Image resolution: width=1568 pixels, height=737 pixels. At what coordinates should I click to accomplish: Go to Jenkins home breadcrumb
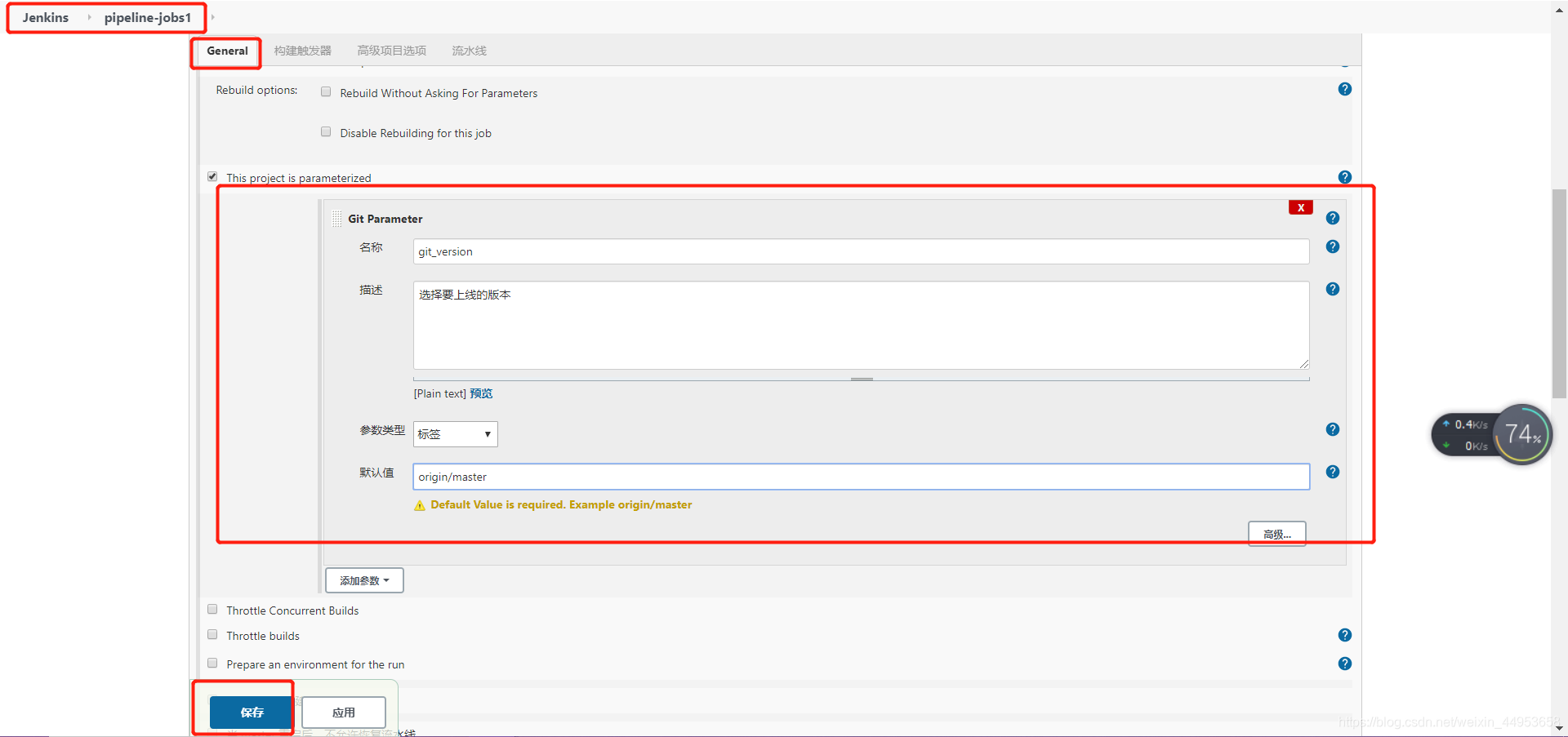pyautogui.click(x=46, y=17)
